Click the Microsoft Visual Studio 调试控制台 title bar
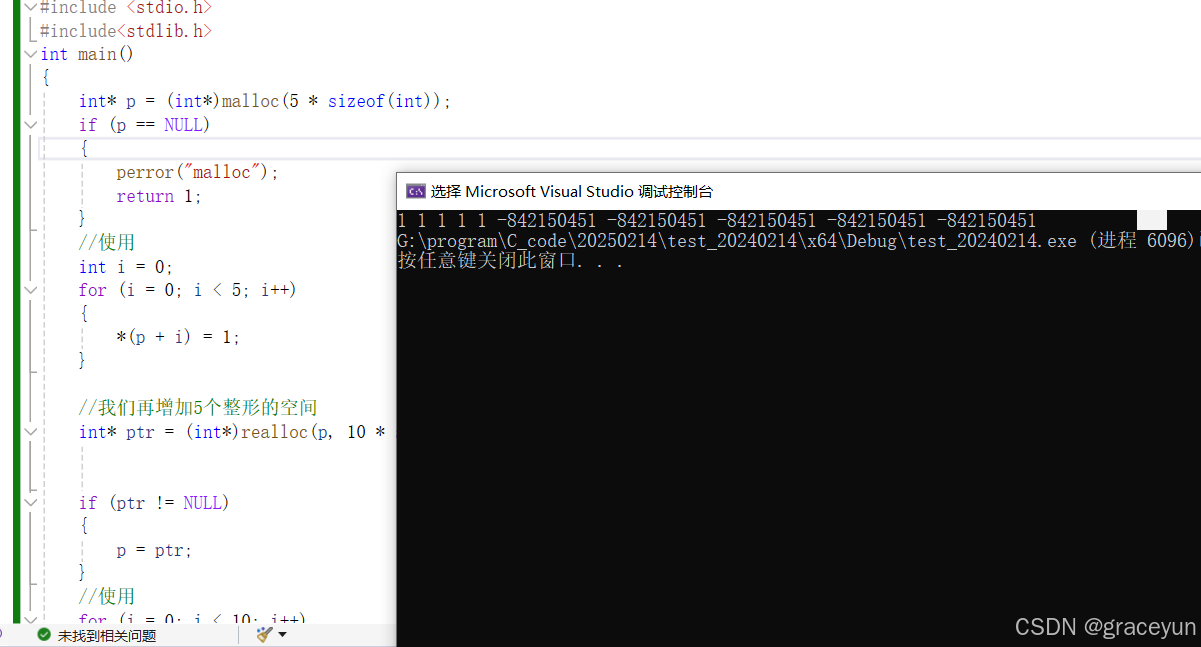The width and height of the screenshot is (1201, 647). click(x=798, y=191)
